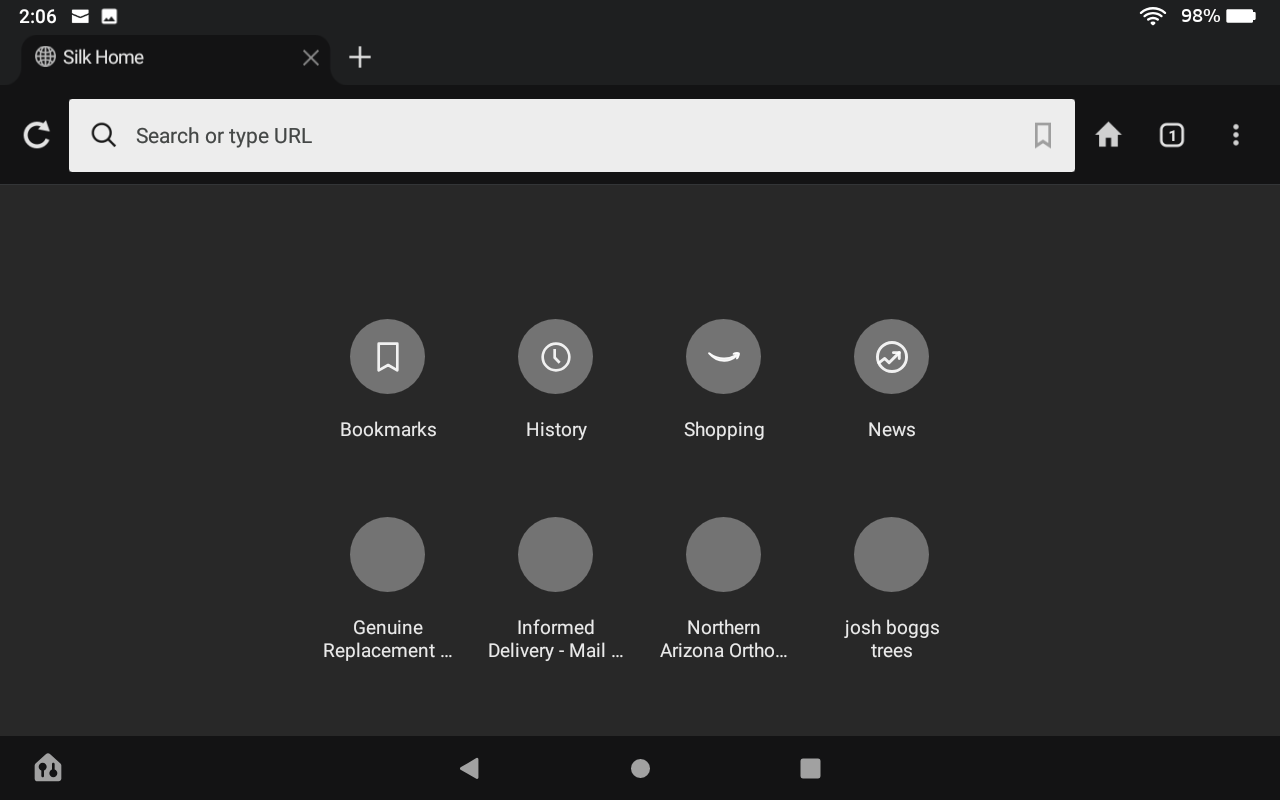
Task: Open the three-dot overflow menu
Action: (x=1236, y=135)
